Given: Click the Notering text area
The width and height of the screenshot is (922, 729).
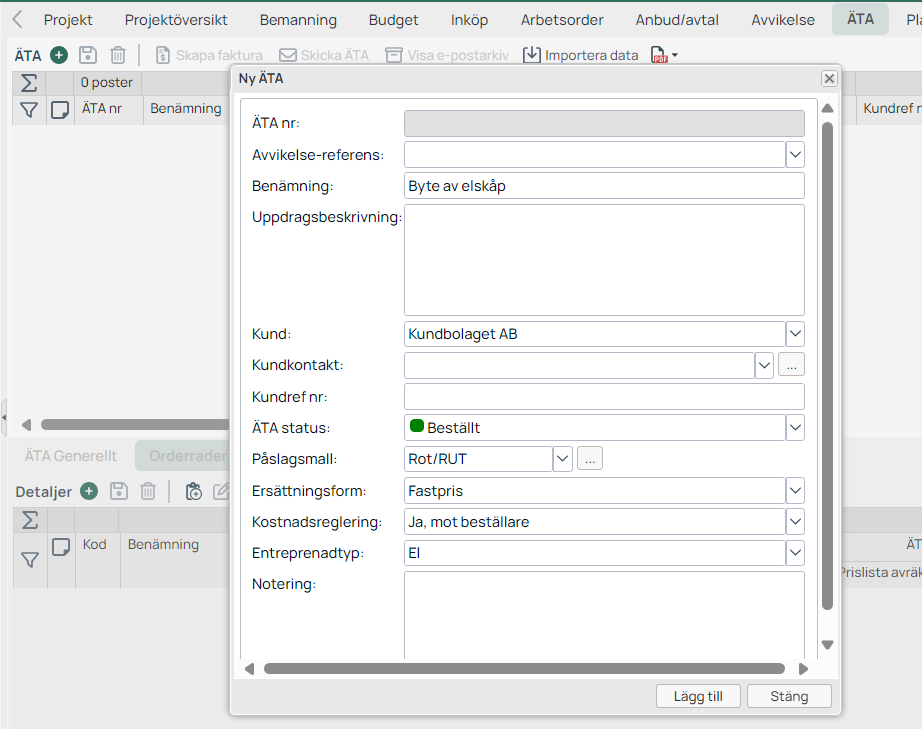Looking at the screenshot, I should 604,615.
